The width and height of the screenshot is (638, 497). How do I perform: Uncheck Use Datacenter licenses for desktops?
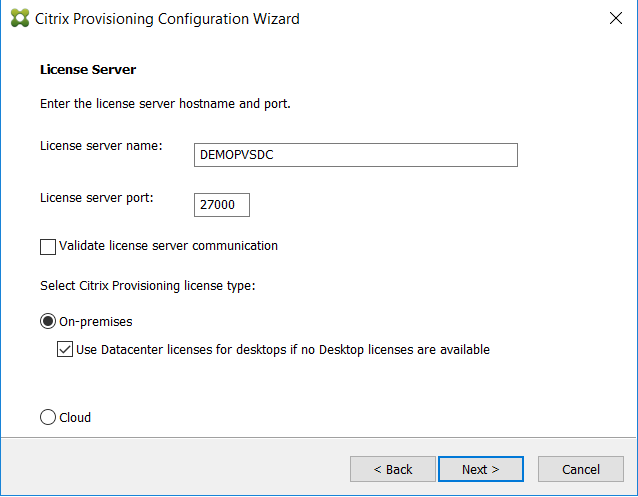(65, 350)
